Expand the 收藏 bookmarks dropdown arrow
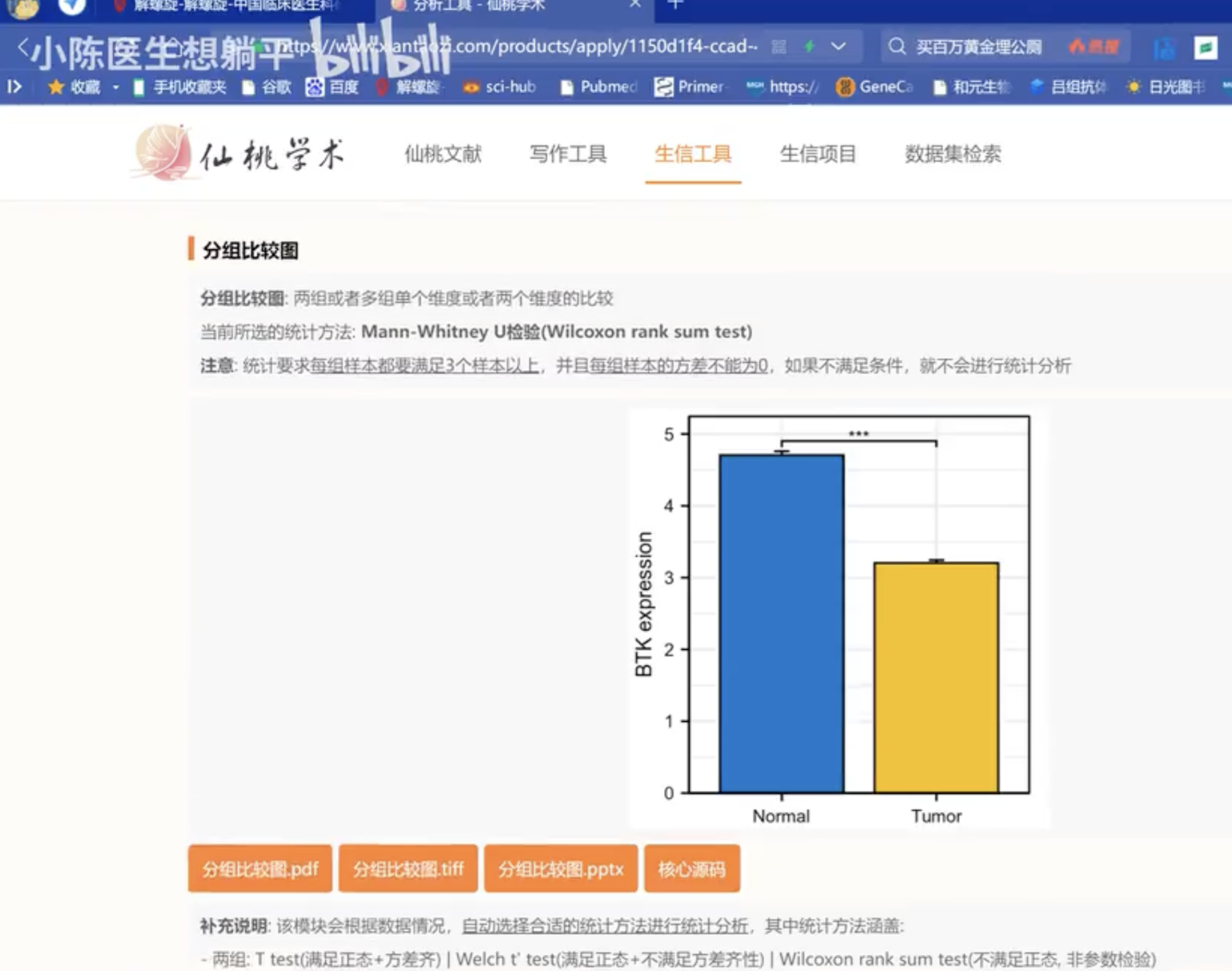 point(115,87)
